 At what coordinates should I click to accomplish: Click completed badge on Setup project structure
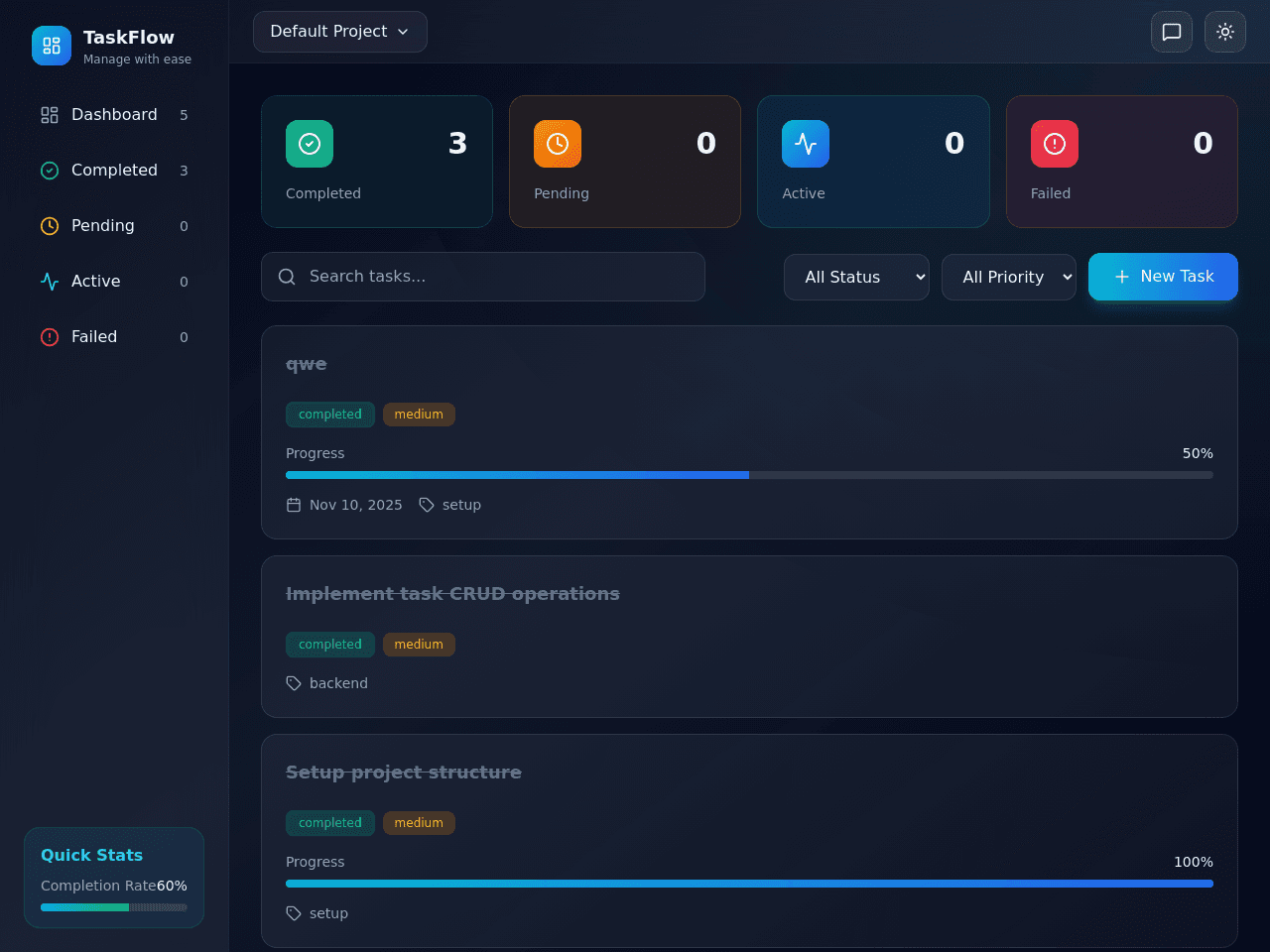coord(330,823)
